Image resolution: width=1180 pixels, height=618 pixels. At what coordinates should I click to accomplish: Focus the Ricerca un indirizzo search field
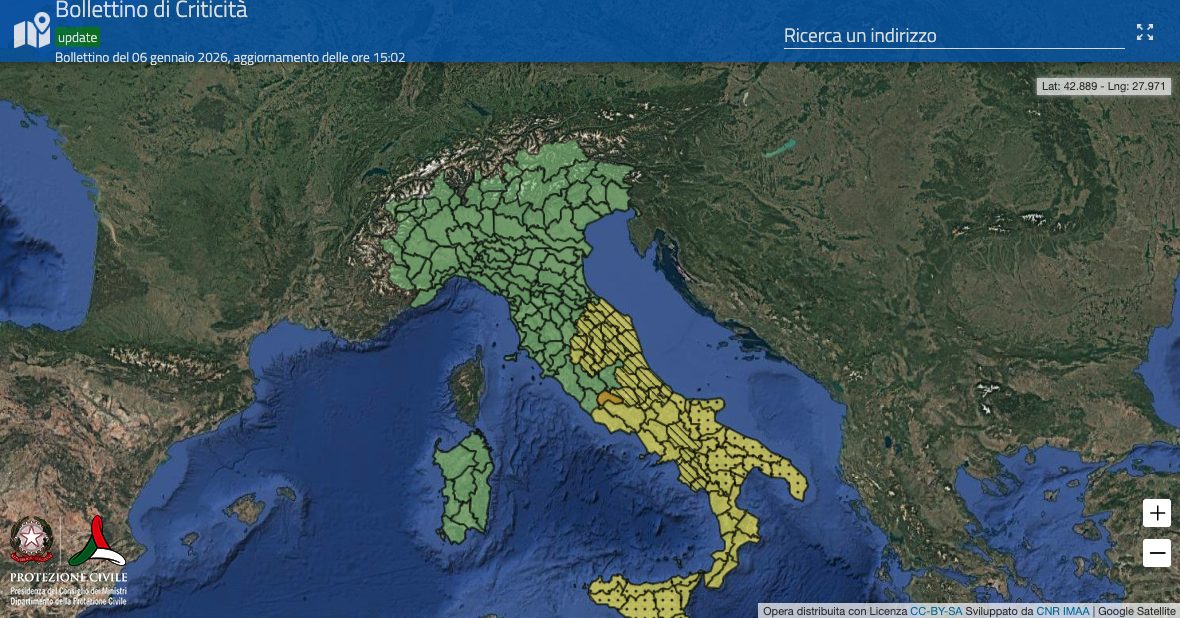[953, 36]
